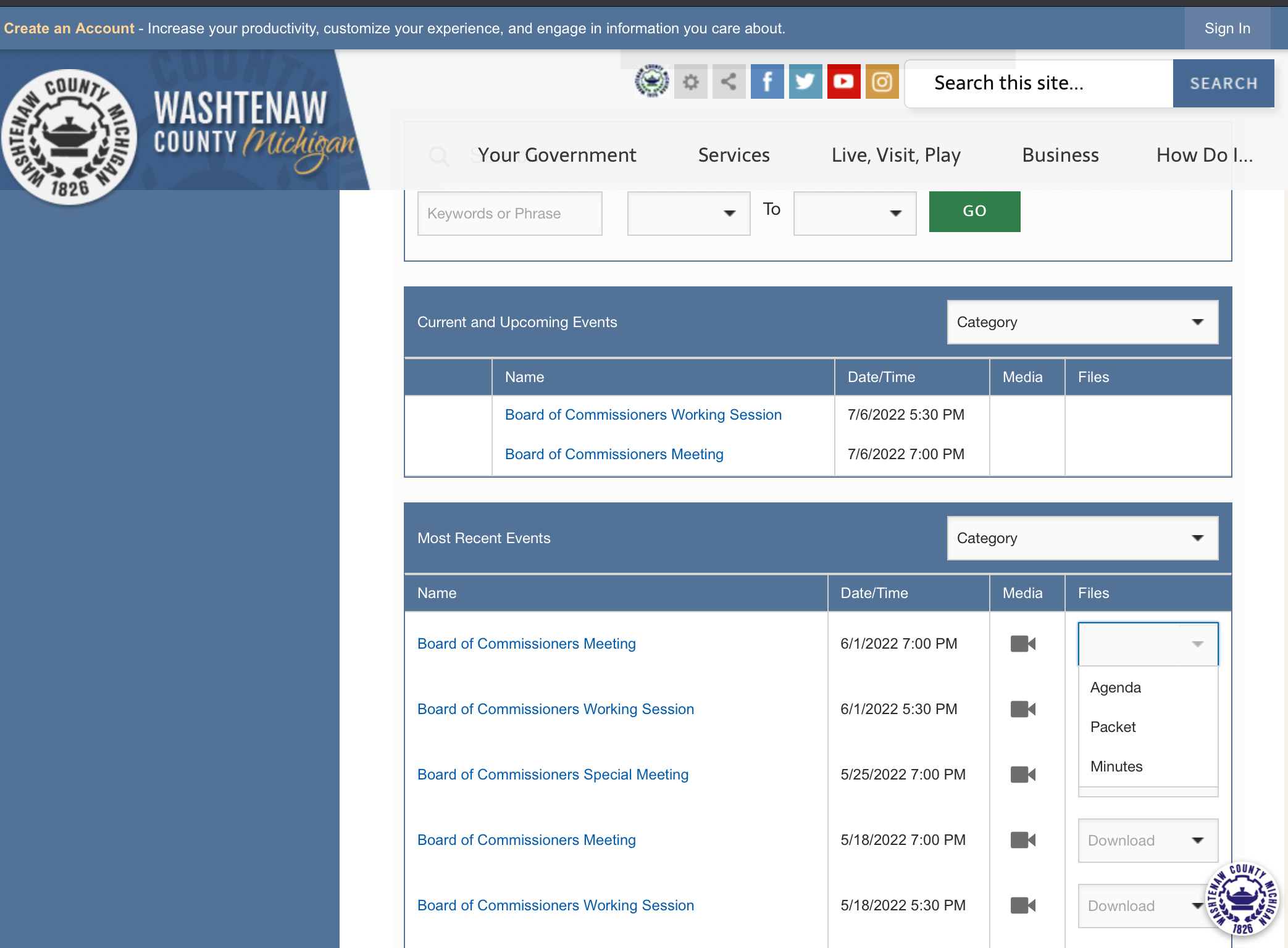Open the YouTube social icon

pos(843,81)
